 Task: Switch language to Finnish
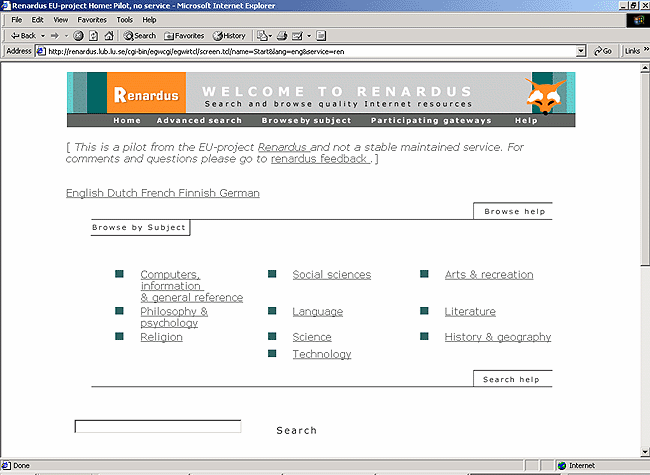(197, 193)
